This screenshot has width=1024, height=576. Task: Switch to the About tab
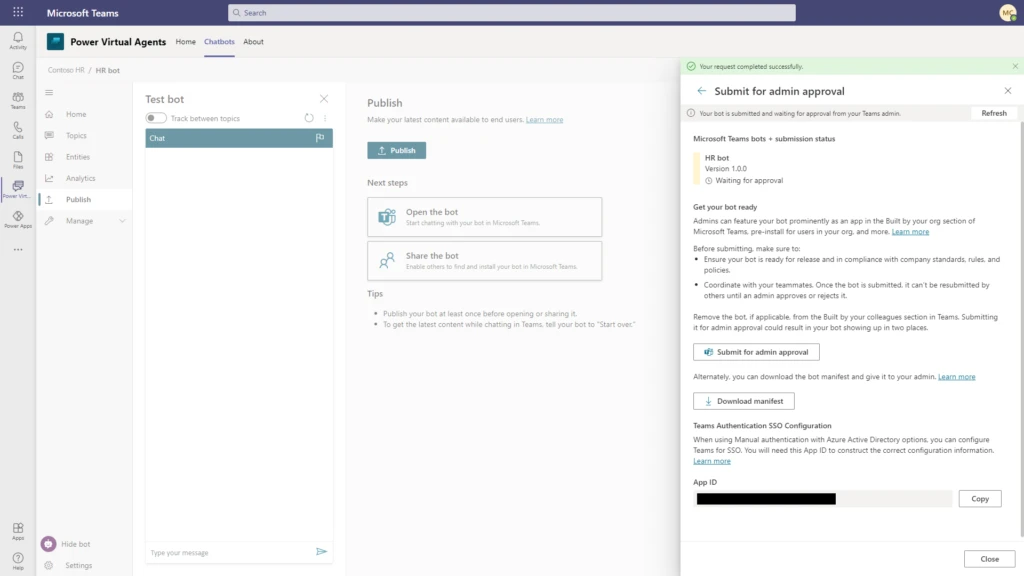253,42
